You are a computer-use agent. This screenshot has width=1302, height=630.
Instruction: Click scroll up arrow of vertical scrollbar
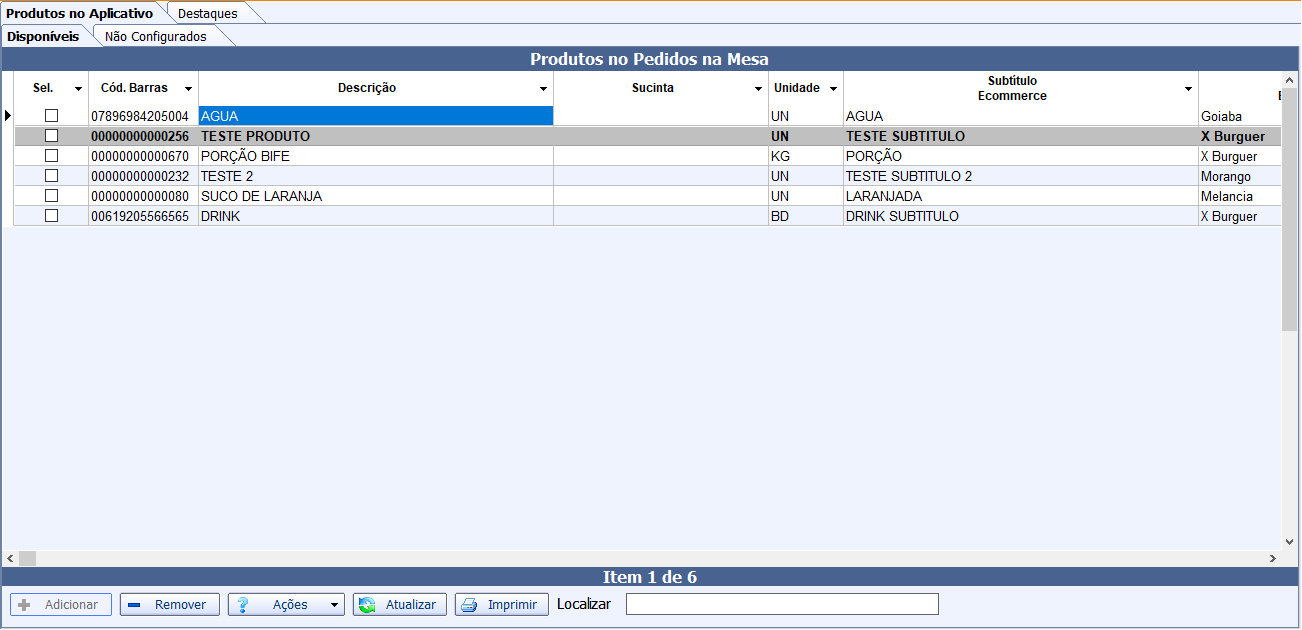point(1289,80)
